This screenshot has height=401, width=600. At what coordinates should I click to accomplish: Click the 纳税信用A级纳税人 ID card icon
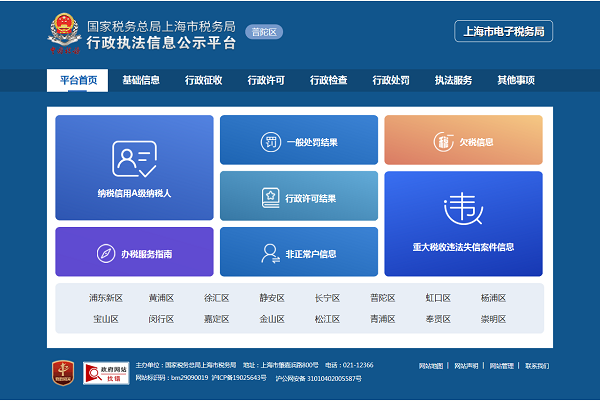pyautogui.click(x=134, y=159)
